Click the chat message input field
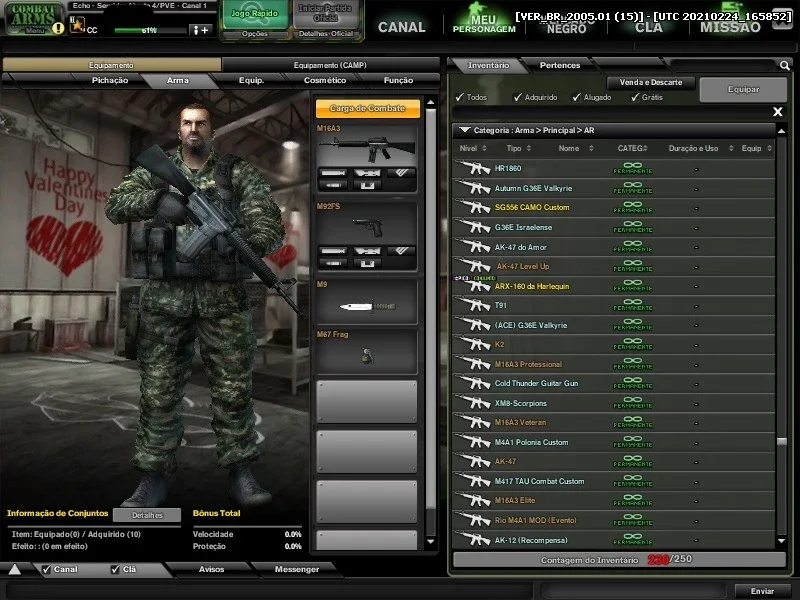The image size is (800, 600). click(x=270, y=591)
